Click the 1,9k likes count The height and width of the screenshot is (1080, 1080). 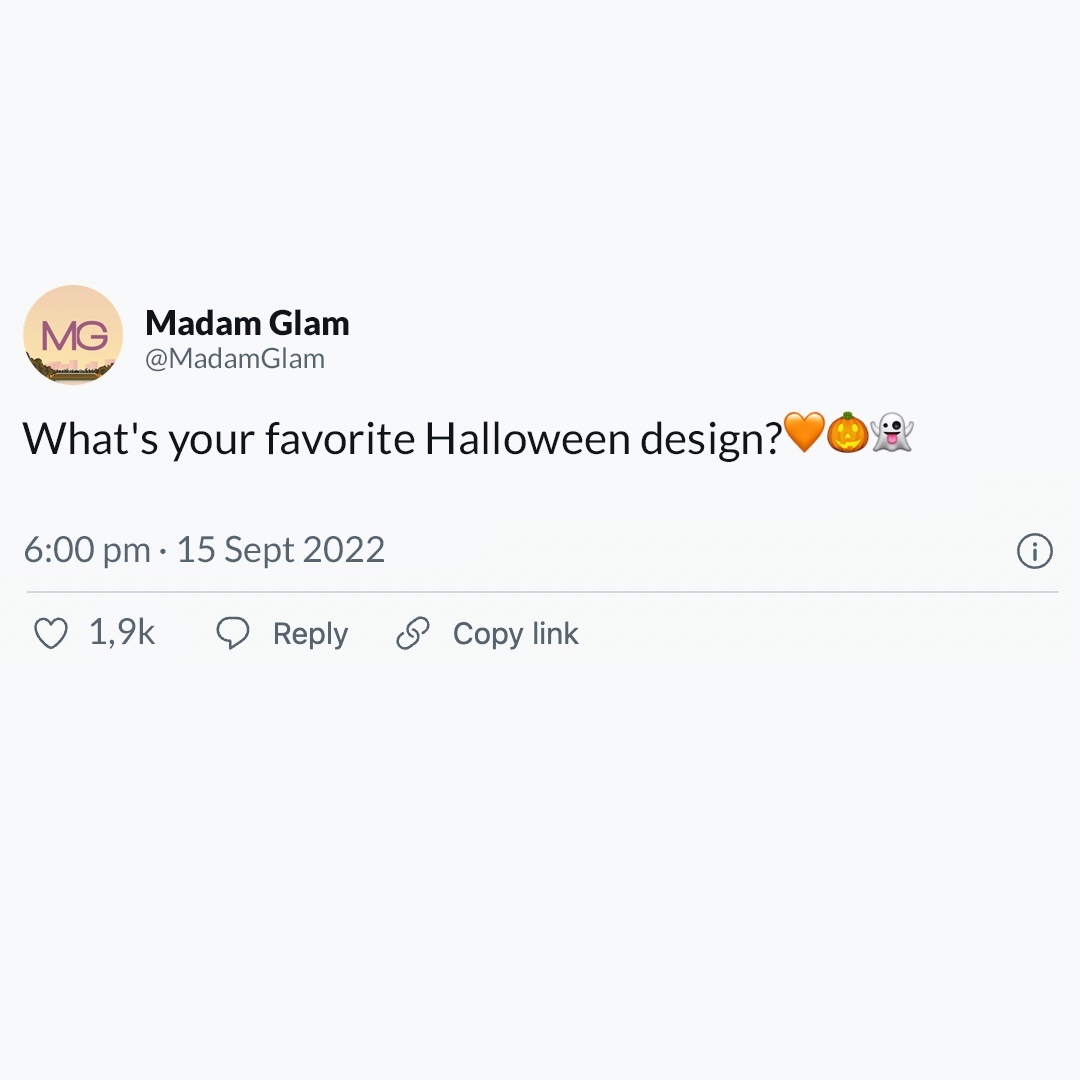pyautogui.click(x=122, y=633)
